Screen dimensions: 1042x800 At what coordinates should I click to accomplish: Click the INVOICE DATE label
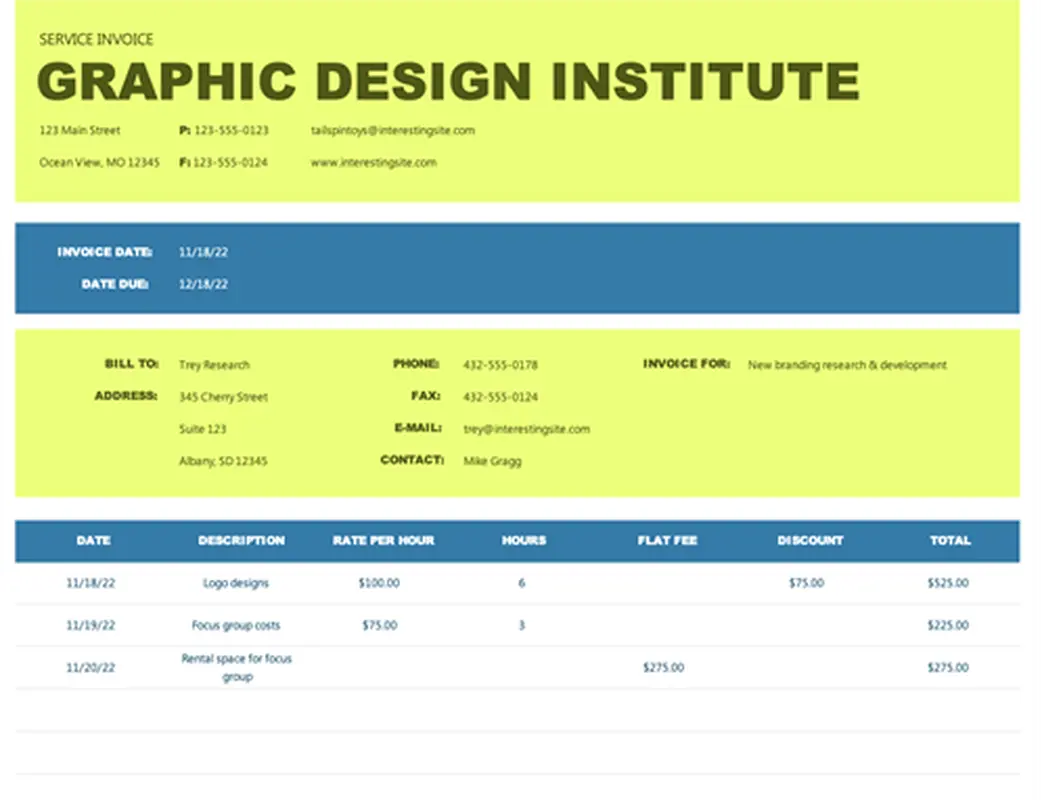(104, 252)
